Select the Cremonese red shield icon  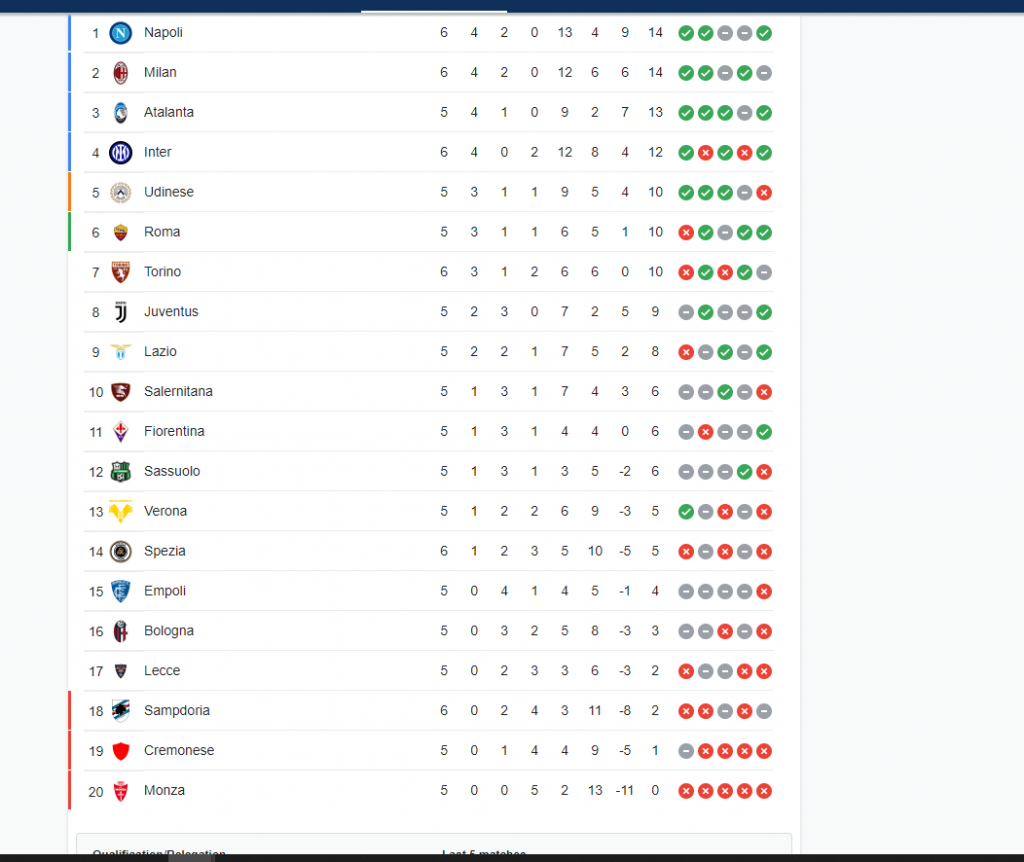120,750
